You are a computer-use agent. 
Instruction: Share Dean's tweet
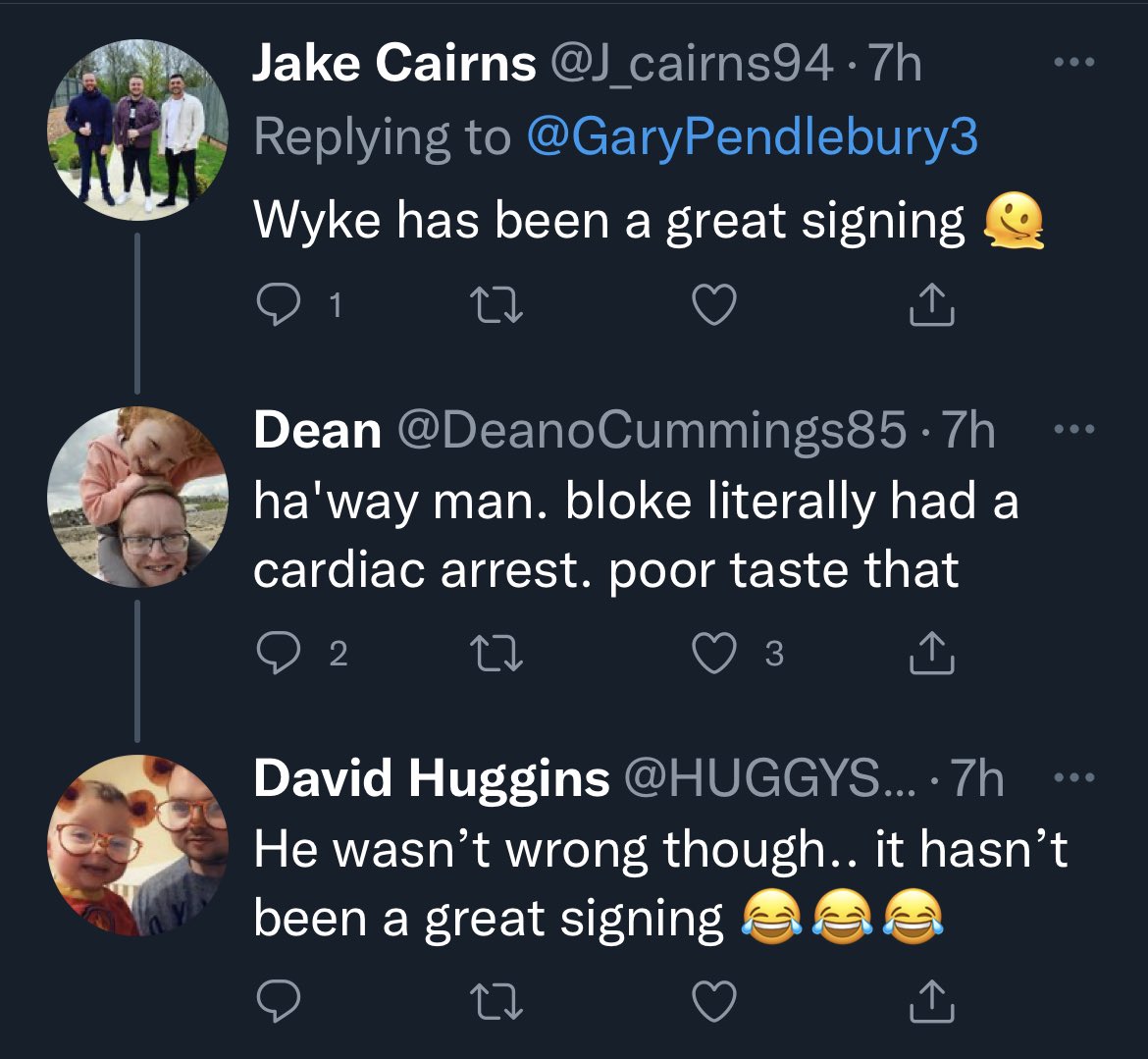(931, 653)
